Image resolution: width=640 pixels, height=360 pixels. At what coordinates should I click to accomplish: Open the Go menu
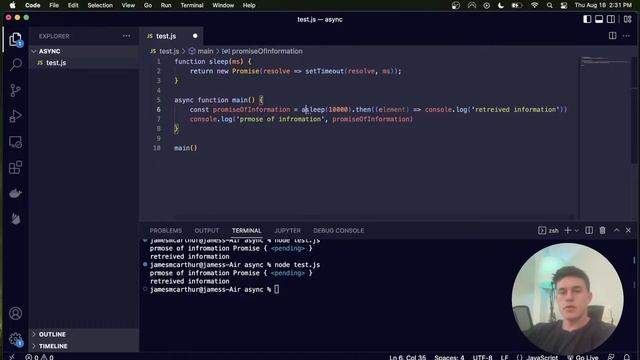(x=148, y=5)
